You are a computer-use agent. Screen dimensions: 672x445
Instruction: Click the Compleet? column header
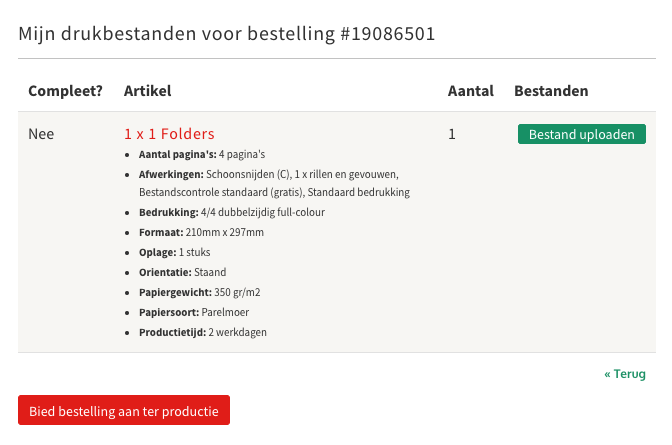(x=66, y=91)
